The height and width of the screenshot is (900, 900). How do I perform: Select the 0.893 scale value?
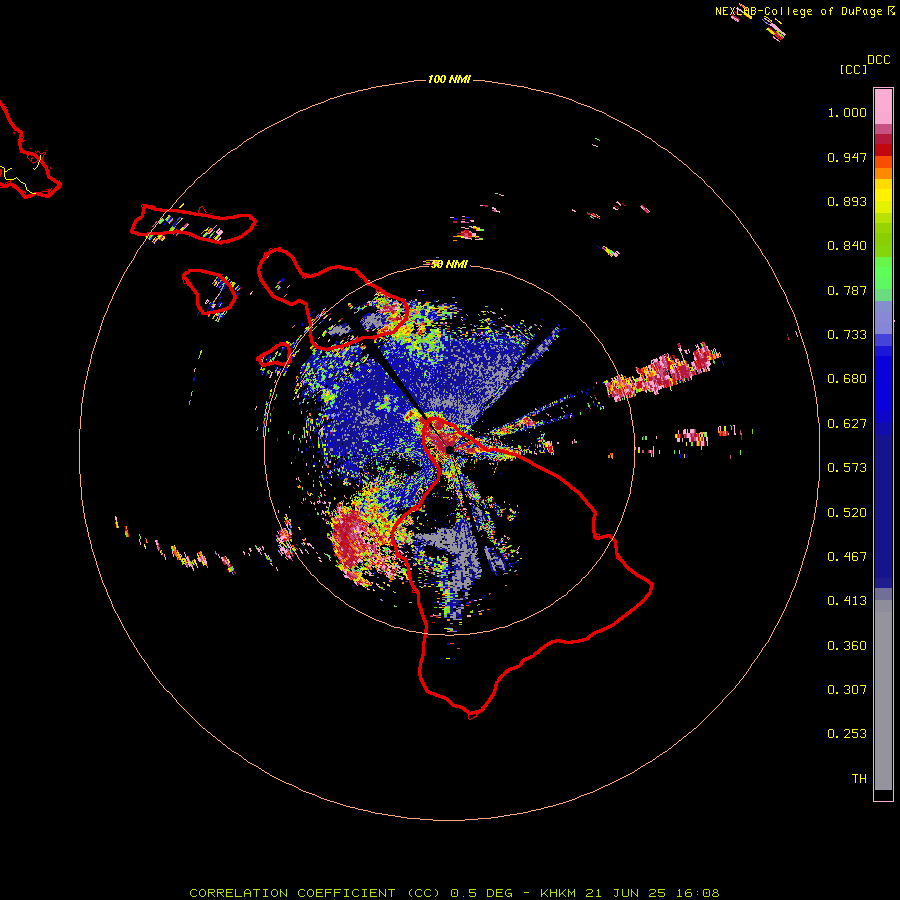pos(847,201)
